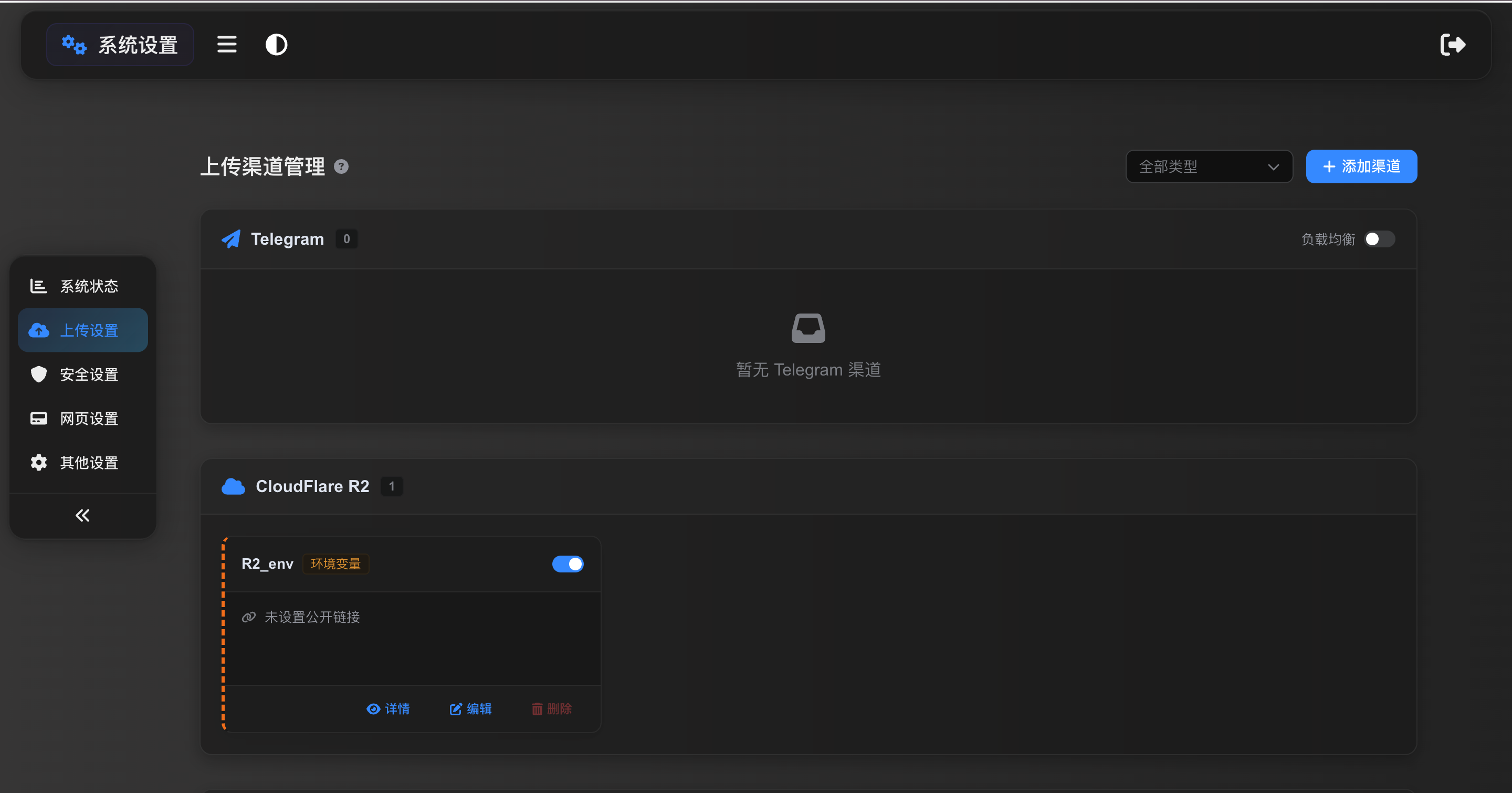Click the Telegram paper plane icon

(231, 239)
